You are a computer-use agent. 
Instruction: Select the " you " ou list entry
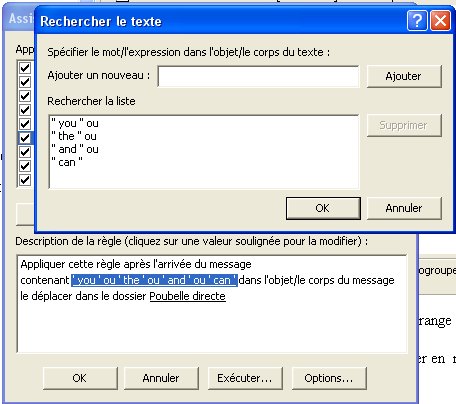(75, 123)
